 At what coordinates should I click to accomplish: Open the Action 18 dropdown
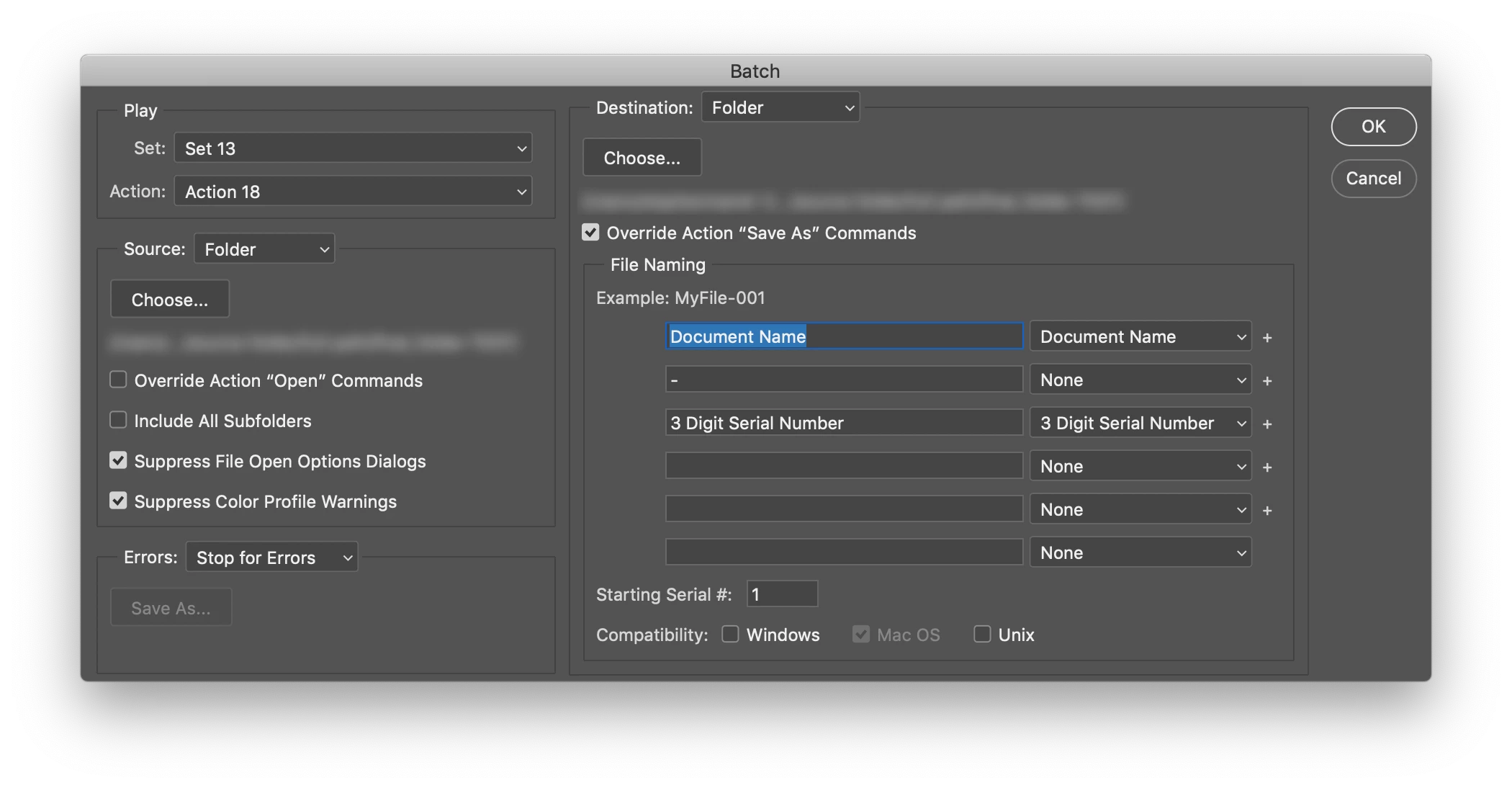[353, 192]
